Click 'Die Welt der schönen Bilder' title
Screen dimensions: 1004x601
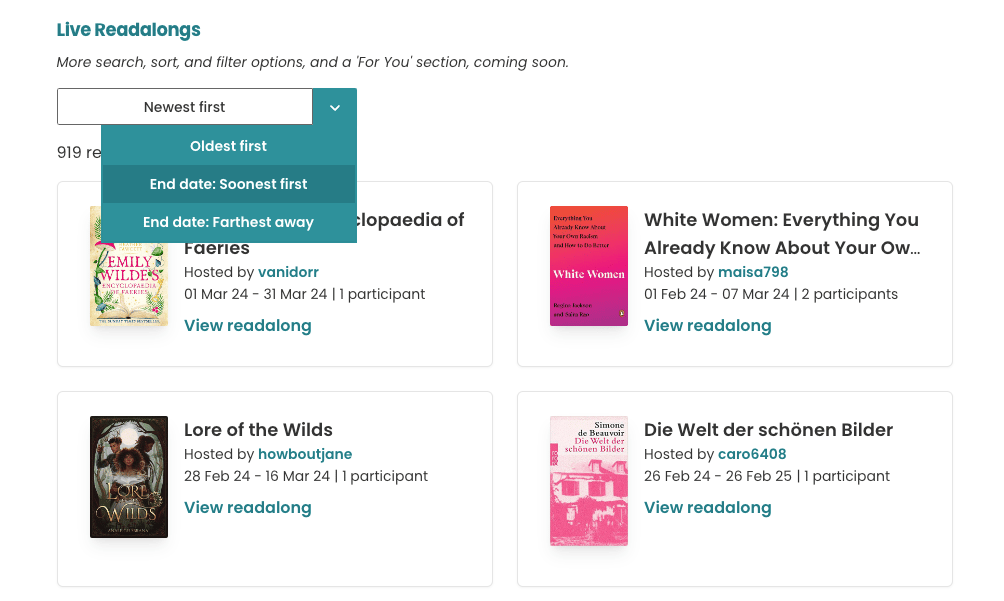pos(768,429)
